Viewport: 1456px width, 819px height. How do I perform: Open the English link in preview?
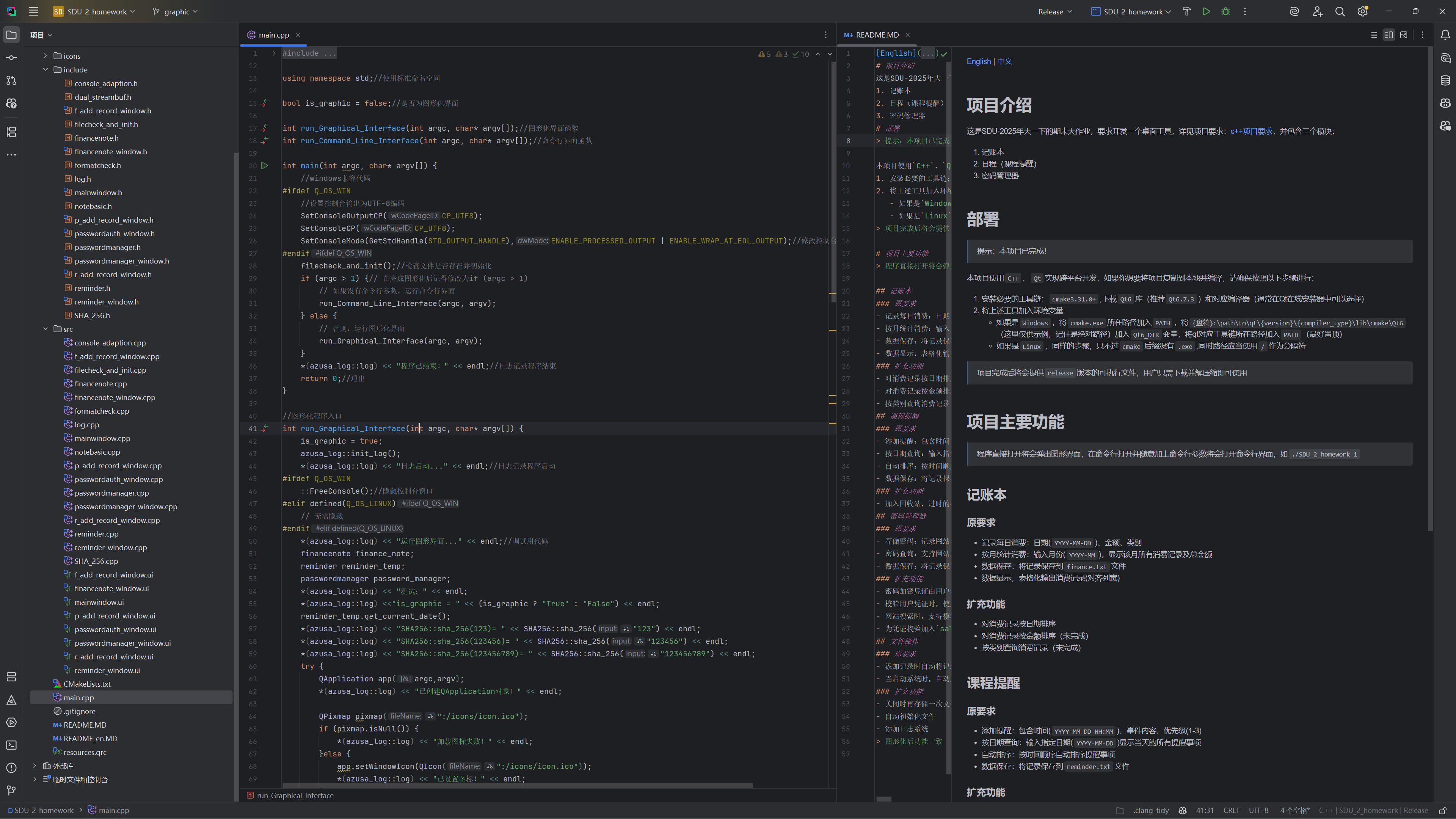tap(978, 61)
